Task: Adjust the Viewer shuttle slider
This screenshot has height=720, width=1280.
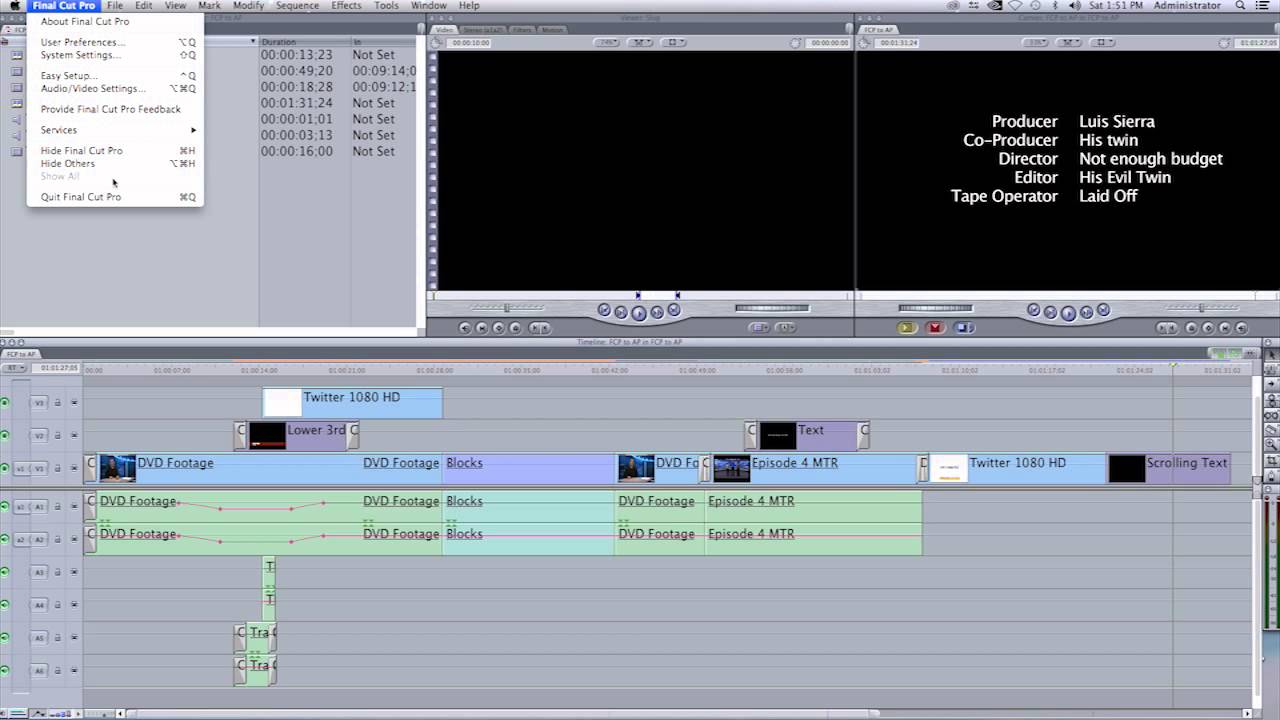Action: point(506,308)
